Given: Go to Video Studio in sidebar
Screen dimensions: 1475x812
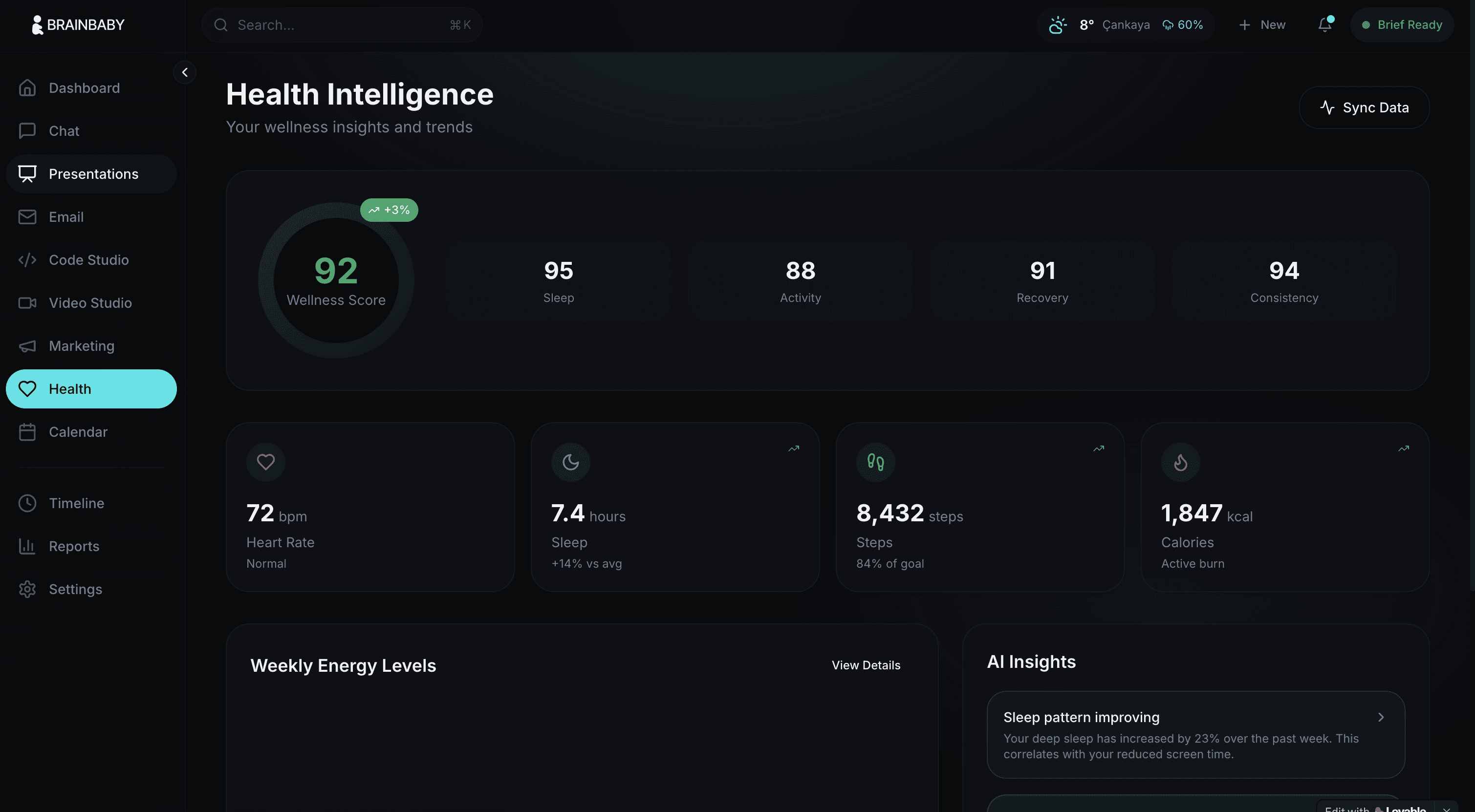Looking at the screenshot, I should [x=90, y=303].
